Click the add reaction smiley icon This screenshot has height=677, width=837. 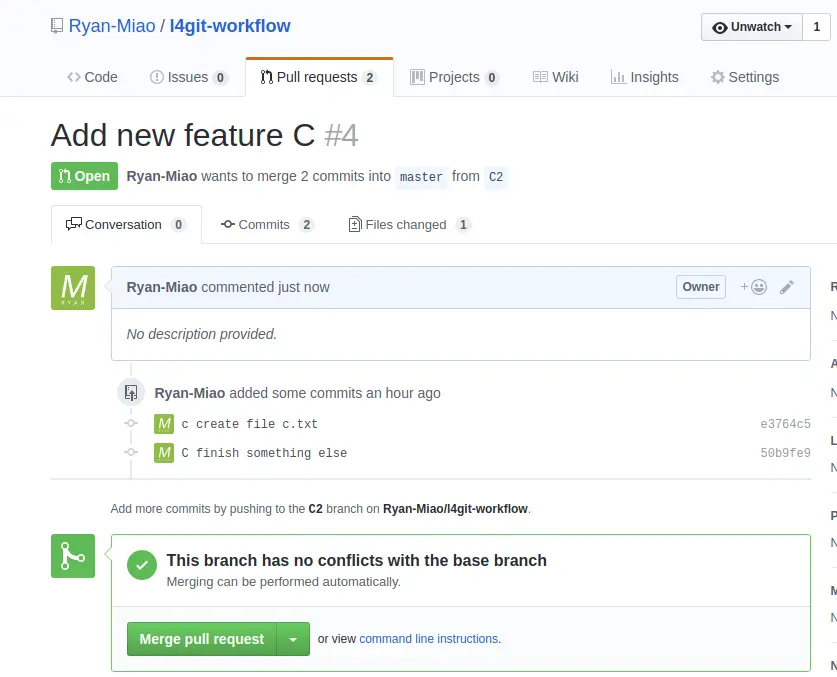point(754,287)
